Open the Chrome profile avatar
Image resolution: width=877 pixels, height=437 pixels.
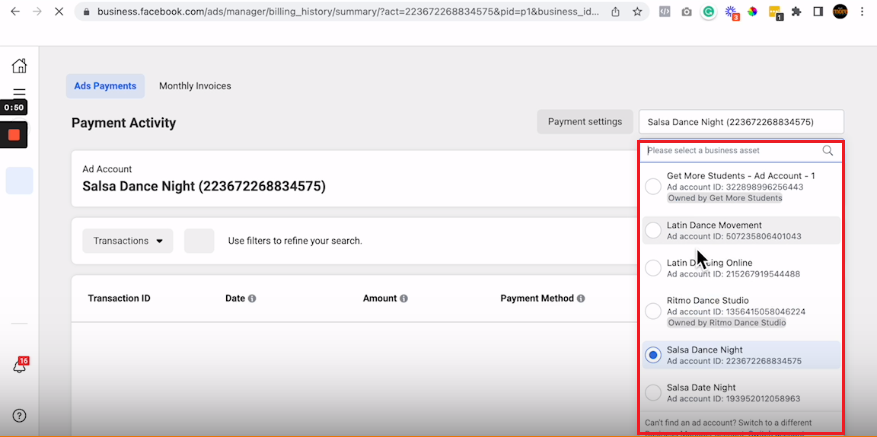(840, 11)
